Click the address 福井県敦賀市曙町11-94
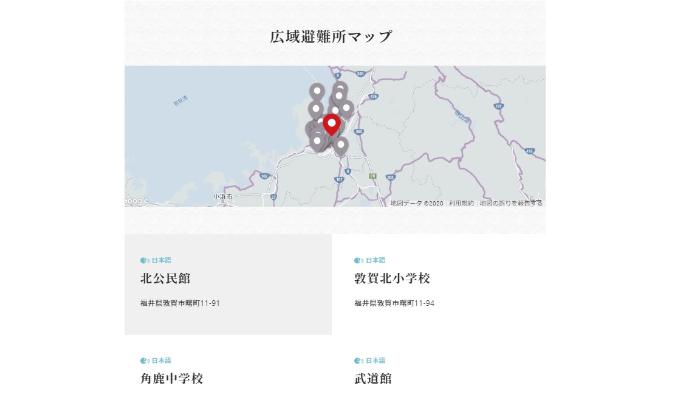The image size is (700, 400). (x=394, y=303)
